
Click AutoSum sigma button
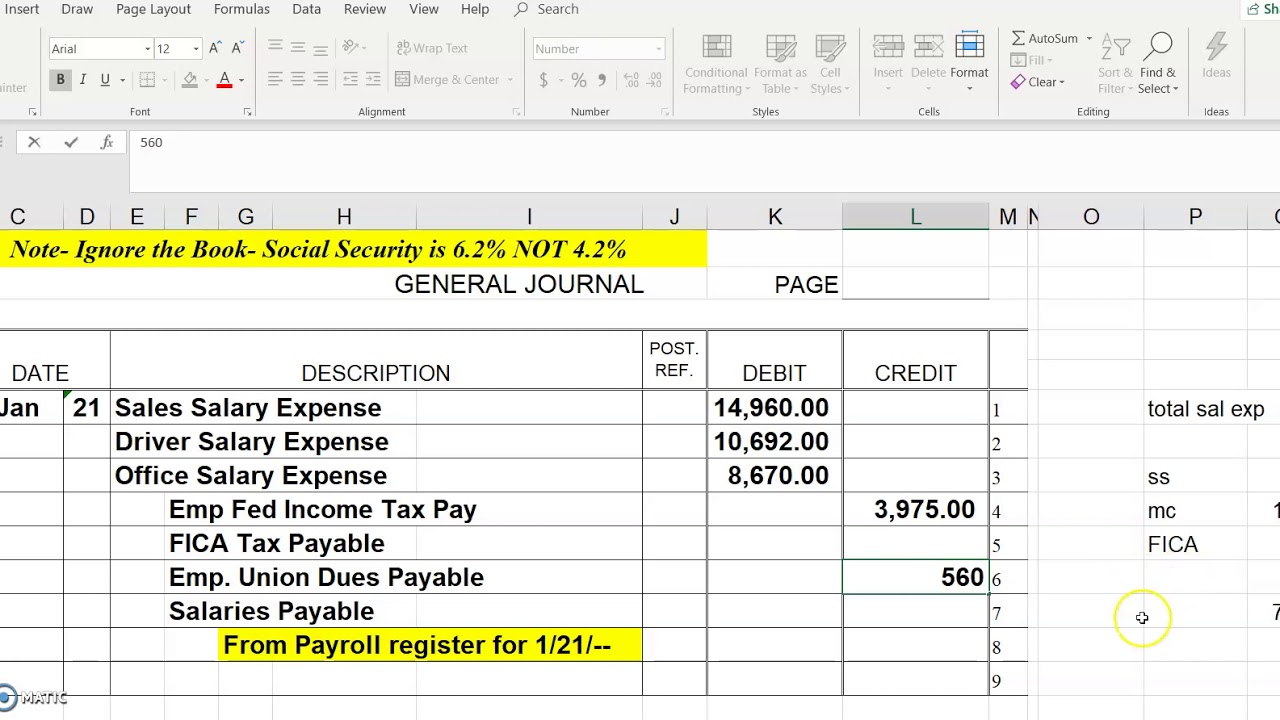click(x=1044, y=38)
